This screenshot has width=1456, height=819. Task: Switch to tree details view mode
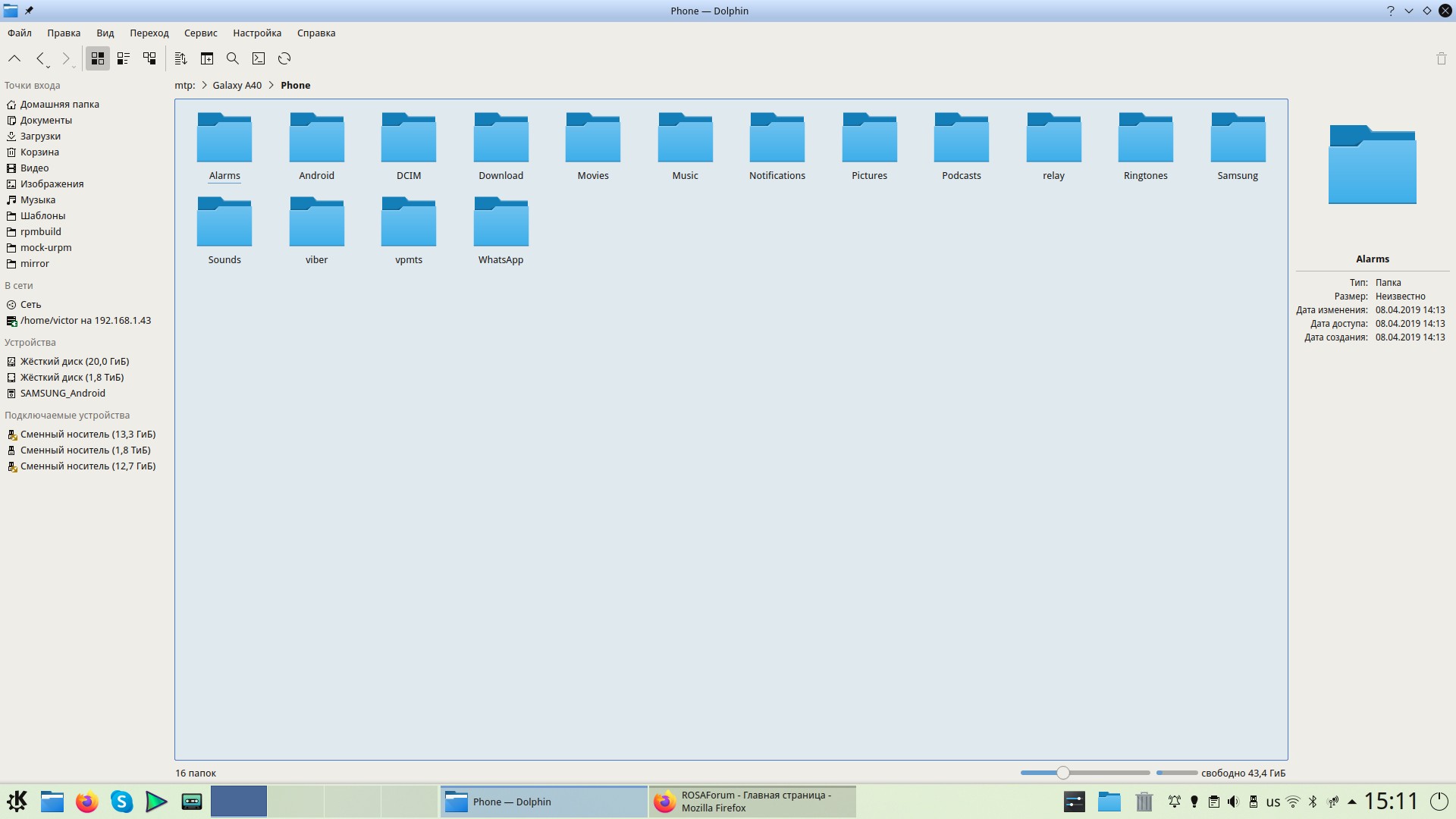point(149,58)
